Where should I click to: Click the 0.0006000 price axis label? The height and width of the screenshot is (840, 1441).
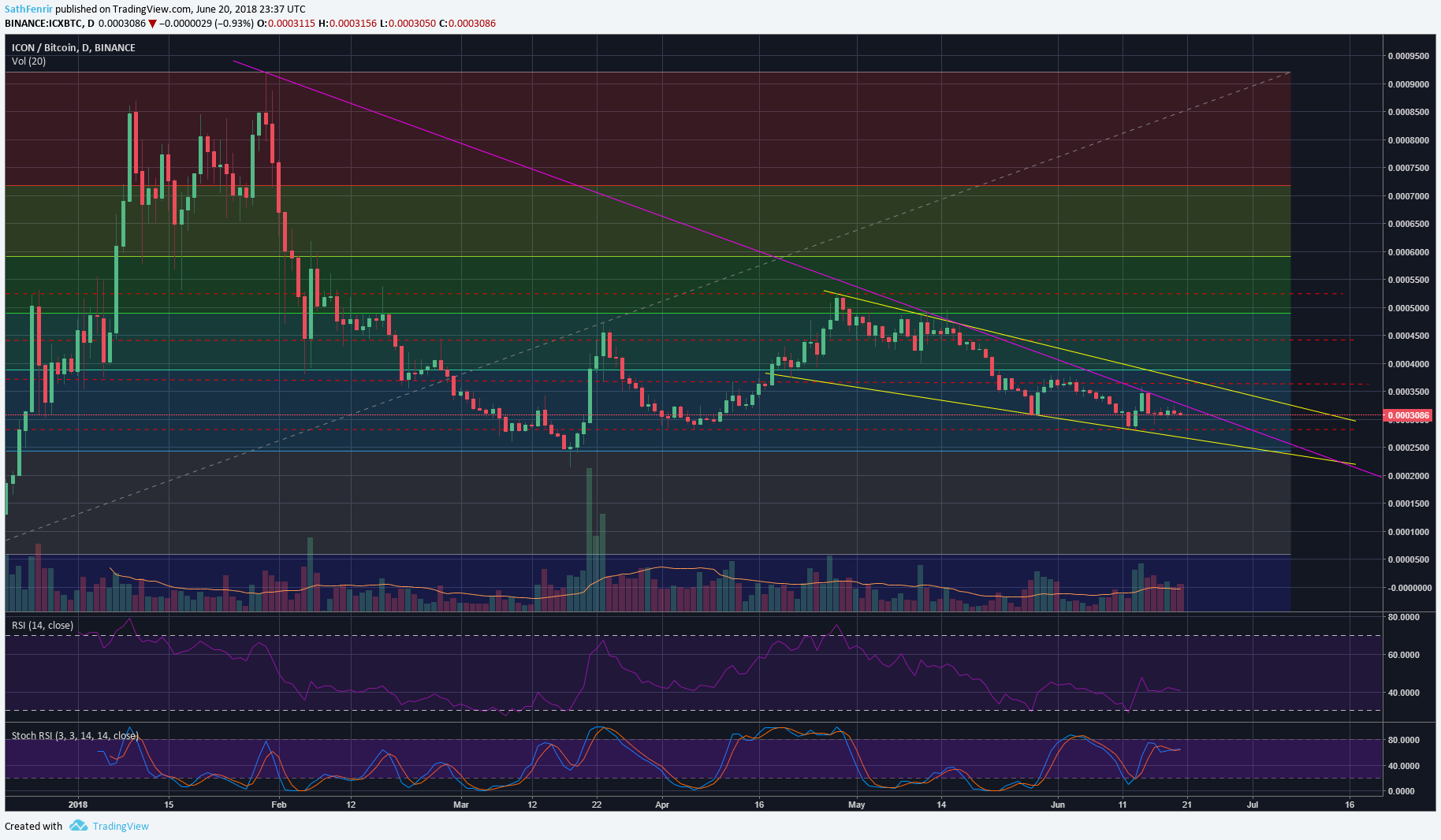[1408, 252]
